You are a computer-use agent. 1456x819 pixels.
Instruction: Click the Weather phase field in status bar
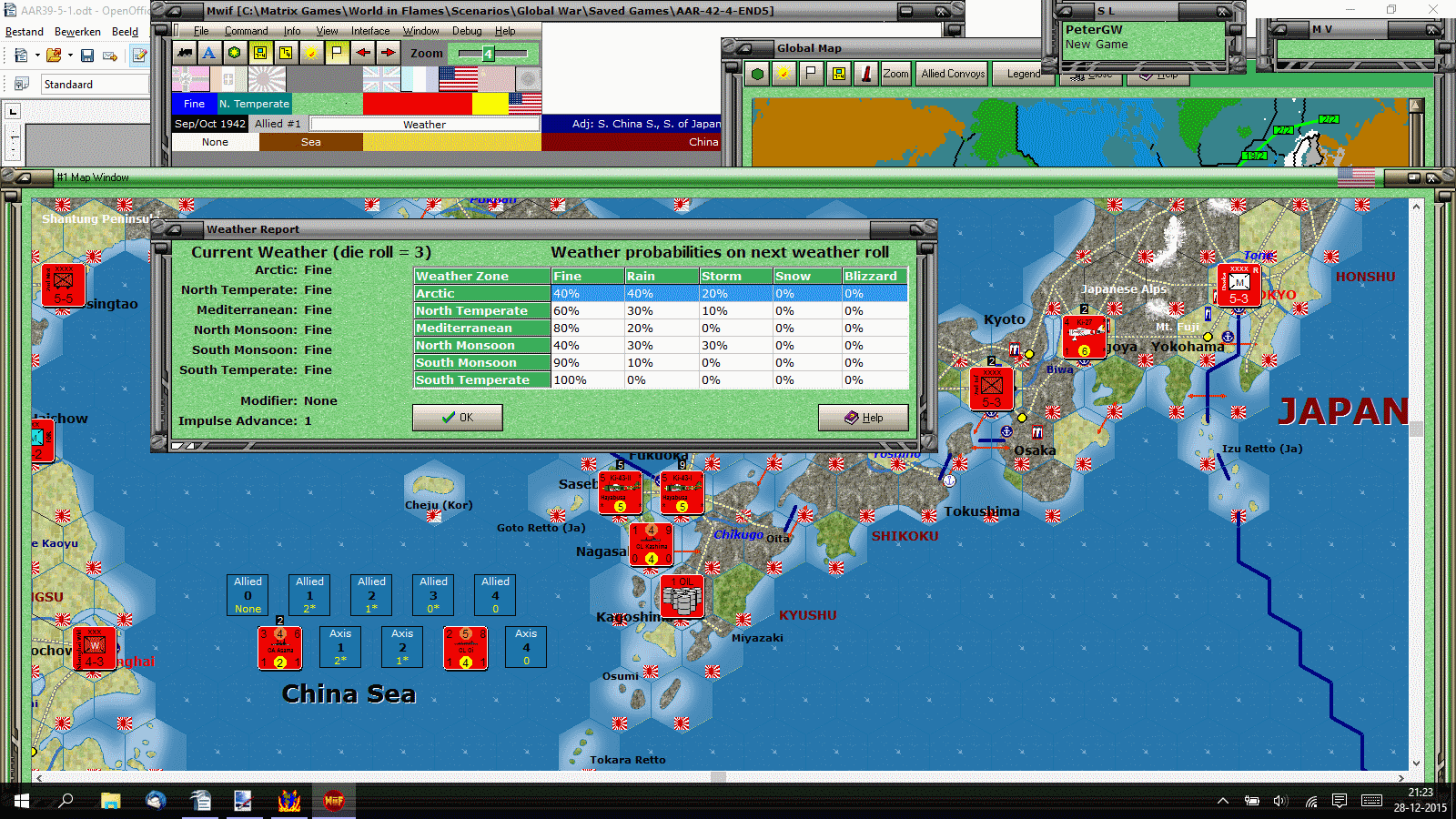click(425, 124)
